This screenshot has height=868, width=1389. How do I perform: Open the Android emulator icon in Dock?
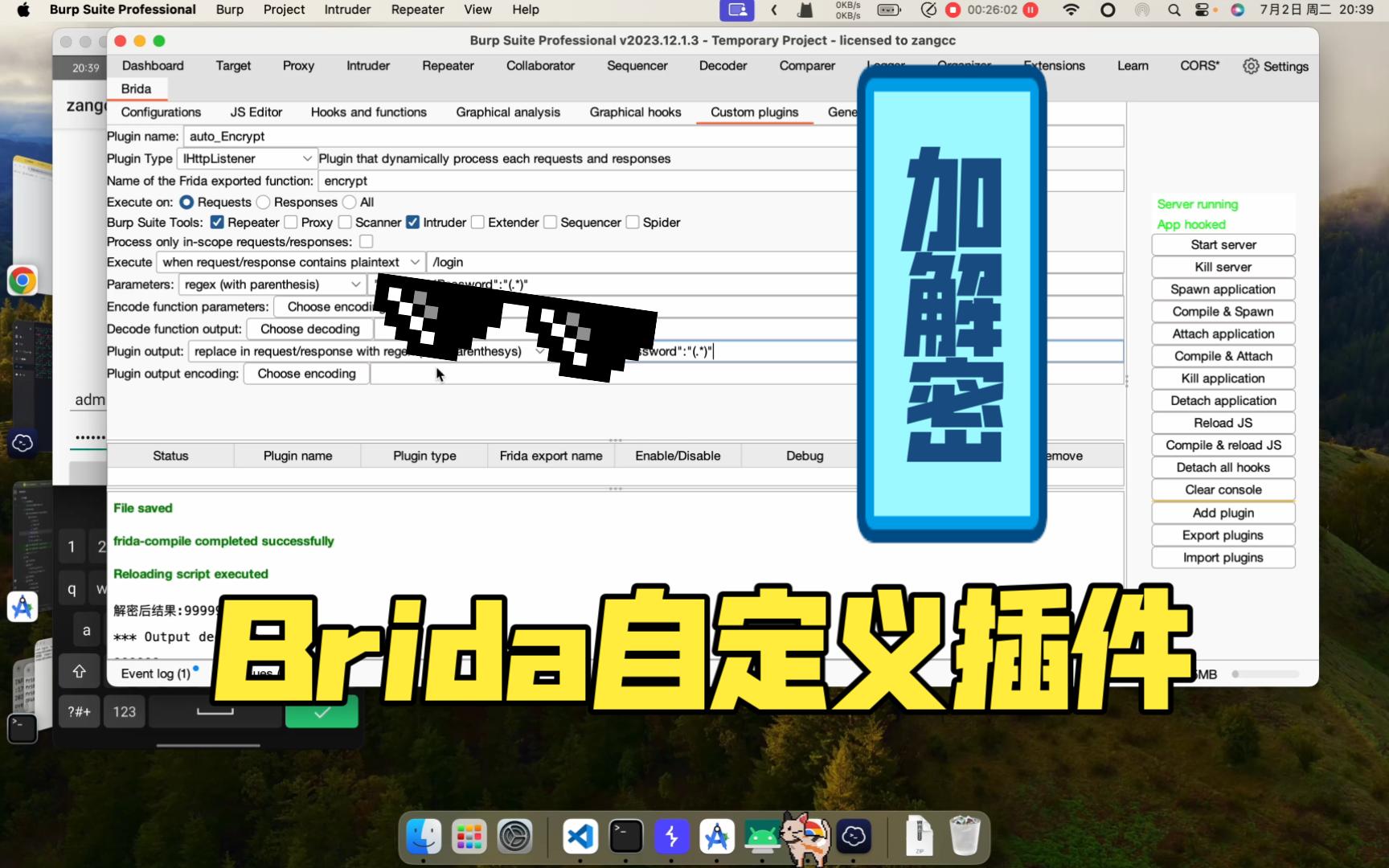[x=761, y=837]
